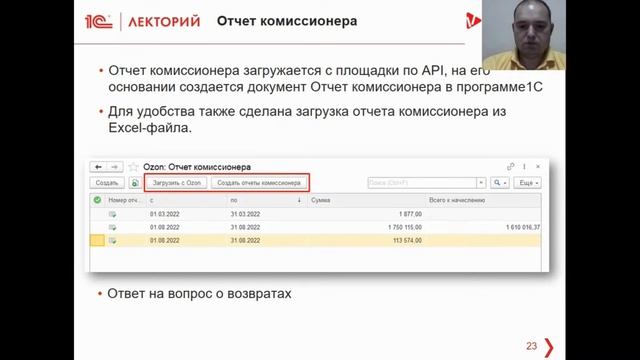Sort by the 'по' column header
Image resolution: width=640 pixels, height=360 pixels.
tap(267, 200)
